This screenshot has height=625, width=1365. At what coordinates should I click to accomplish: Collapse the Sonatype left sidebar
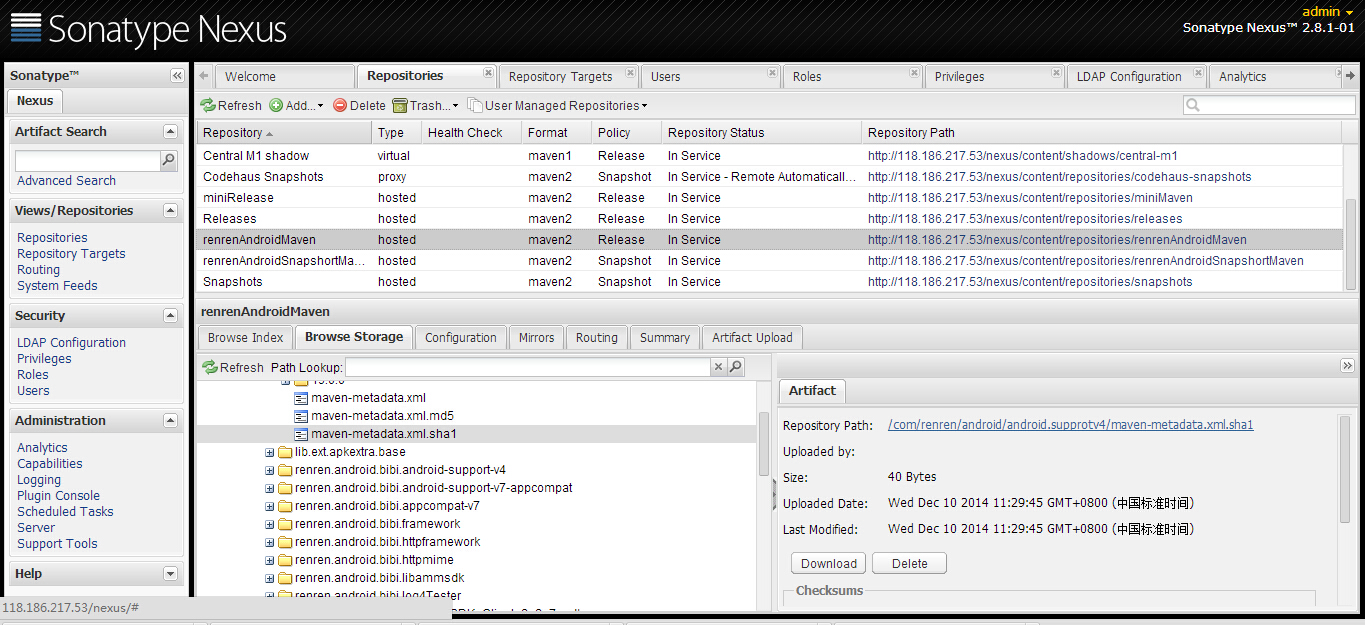pyautogui.click(x=177, y=75)
